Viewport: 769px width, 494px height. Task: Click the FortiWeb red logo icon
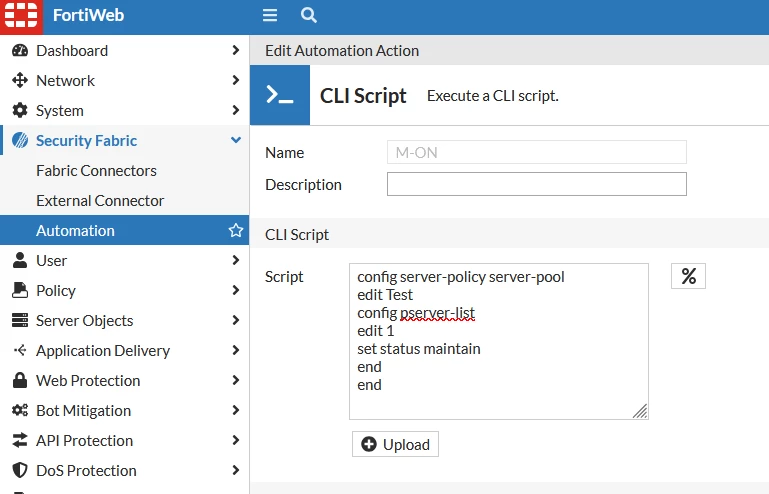pyautogui.click(x=21, y=16)
